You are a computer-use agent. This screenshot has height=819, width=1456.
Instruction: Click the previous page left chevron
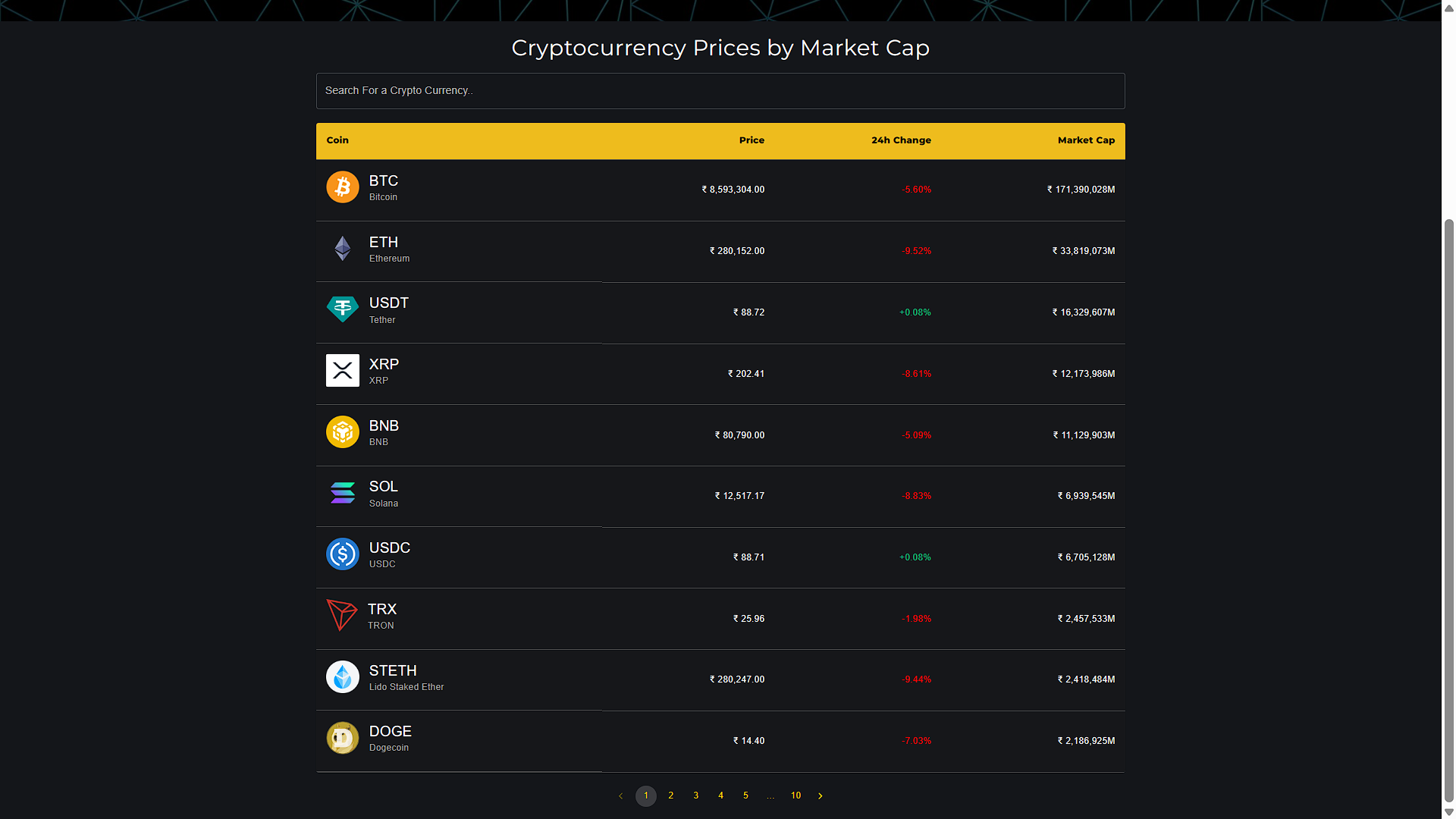coord(621,795)
